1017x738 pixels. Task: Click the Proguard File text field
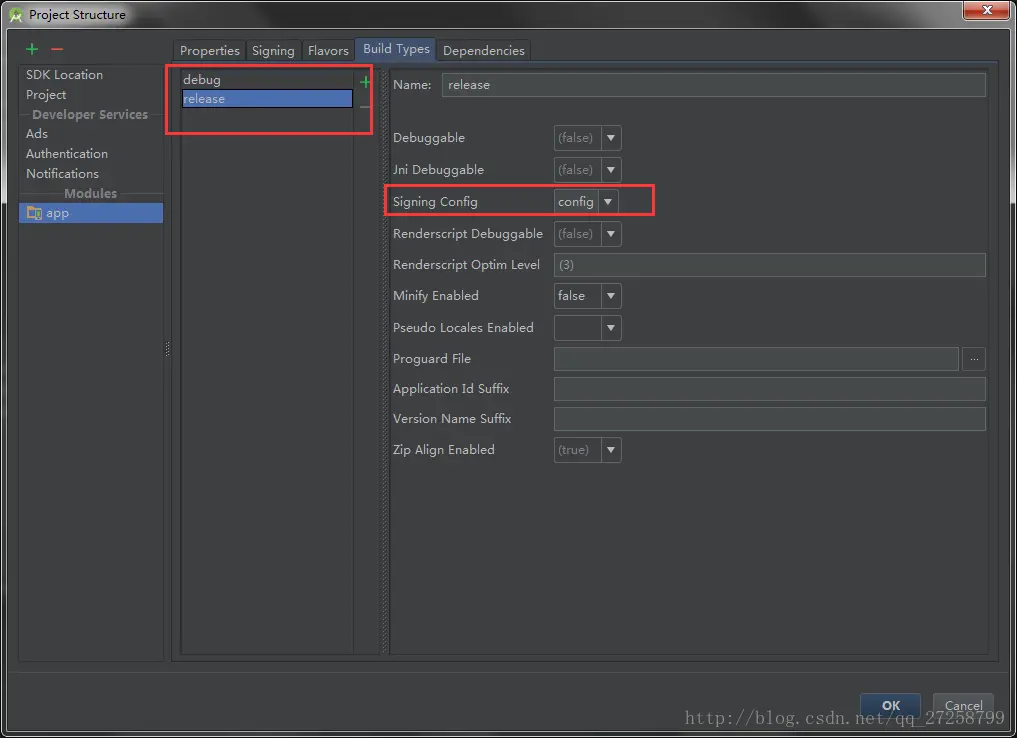[756, 359]
